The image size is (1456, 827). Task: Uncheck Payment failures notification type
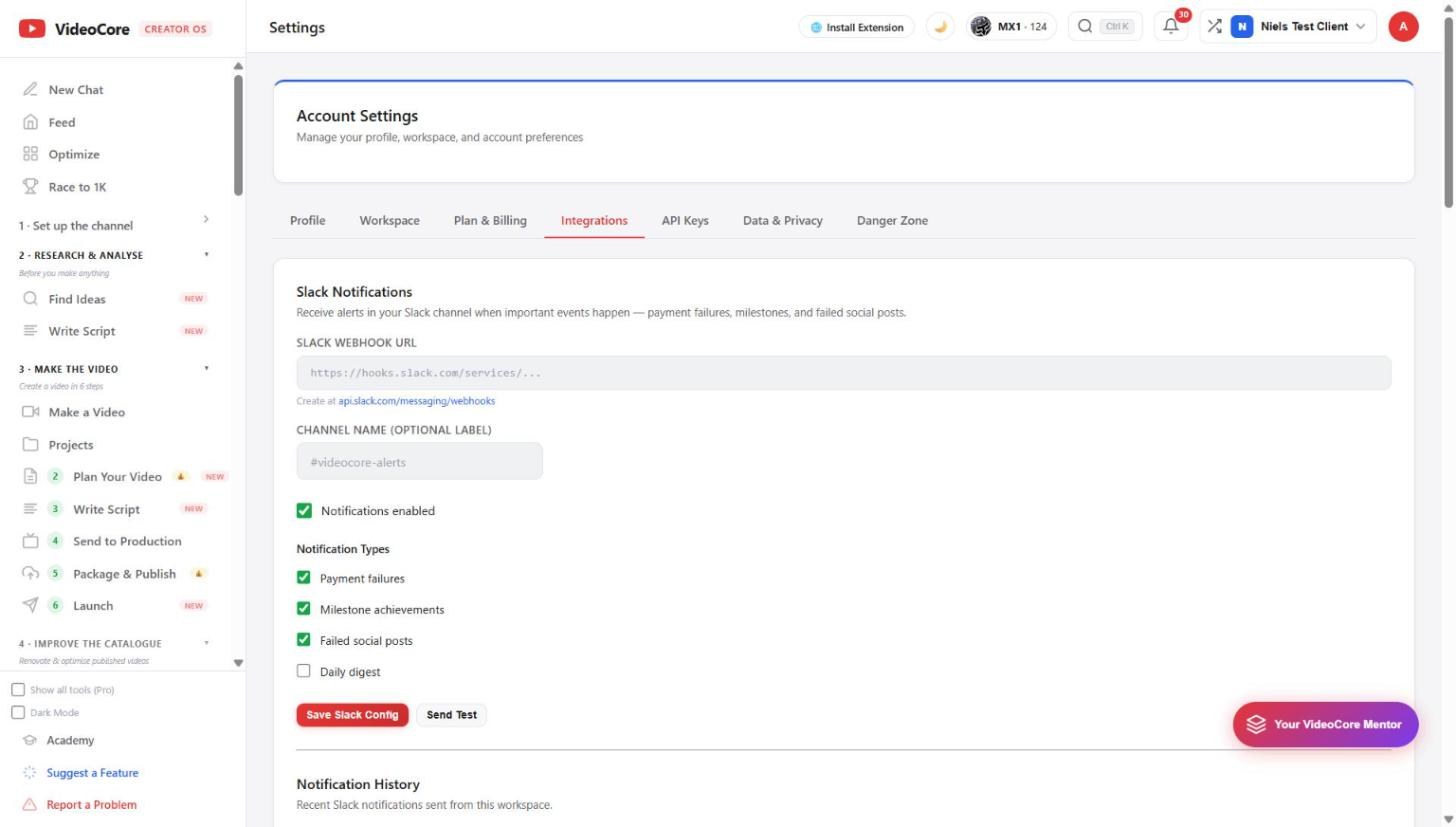pos(304,578)
